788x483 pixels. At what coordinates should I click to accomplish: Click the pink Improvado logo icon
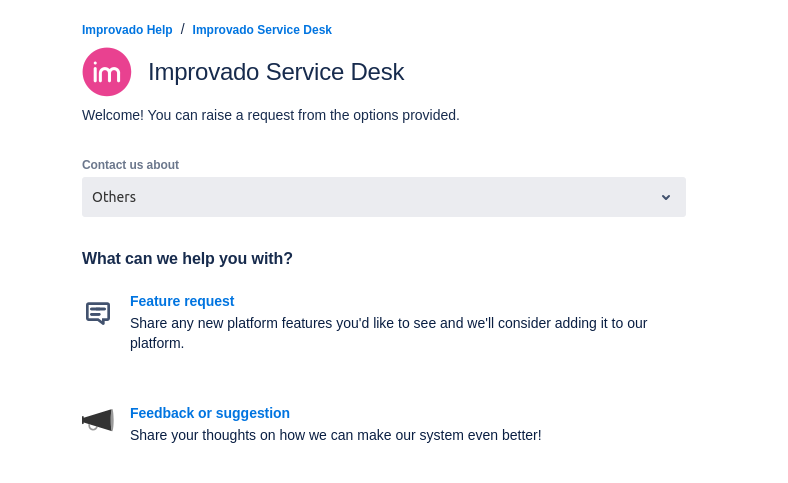107,72
